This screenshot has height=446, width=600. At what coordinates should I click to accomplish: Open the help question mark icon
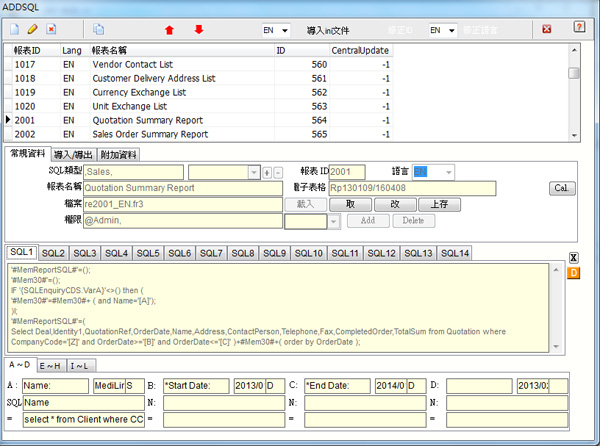point(579,27)
